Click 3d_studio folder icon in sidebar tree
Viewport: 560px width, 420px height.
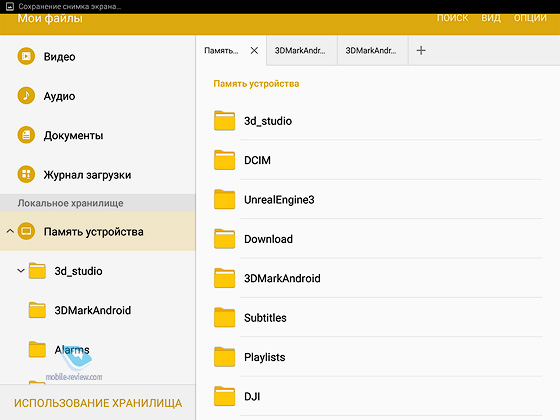pos(37,271)
